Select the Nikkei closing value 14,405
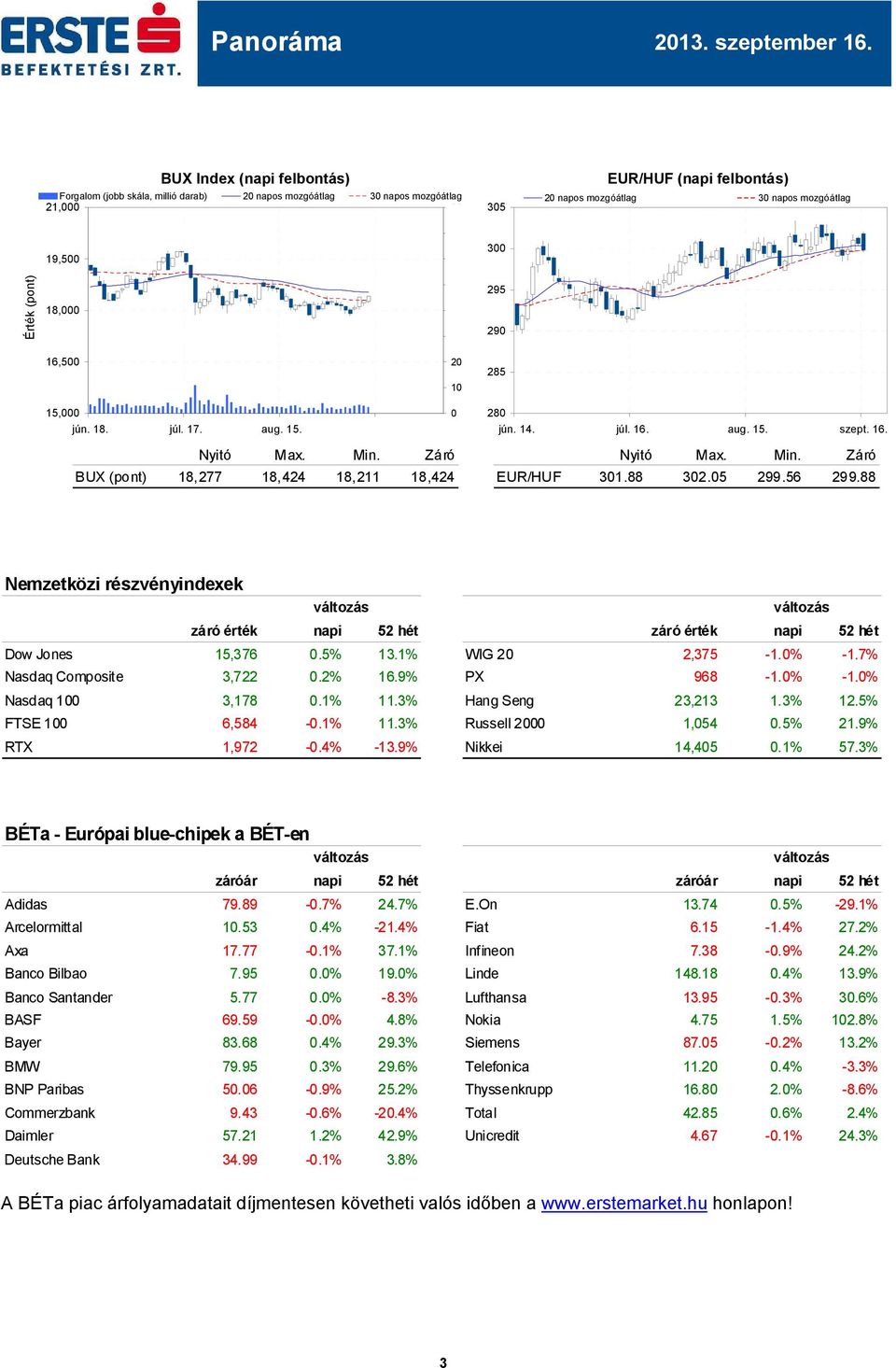 (696, 747)
